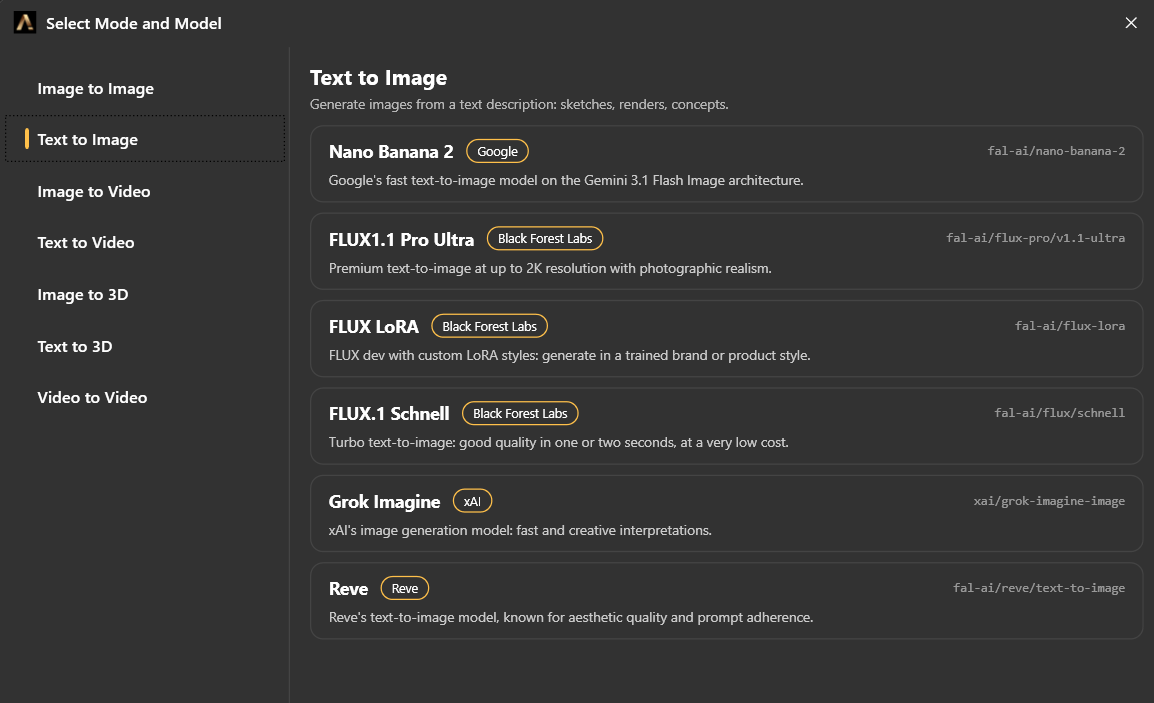Viewport: 1154px width, 703px height.
Task: Click 'Generate images from a text description' subtitle
Action: coord(519,105)
